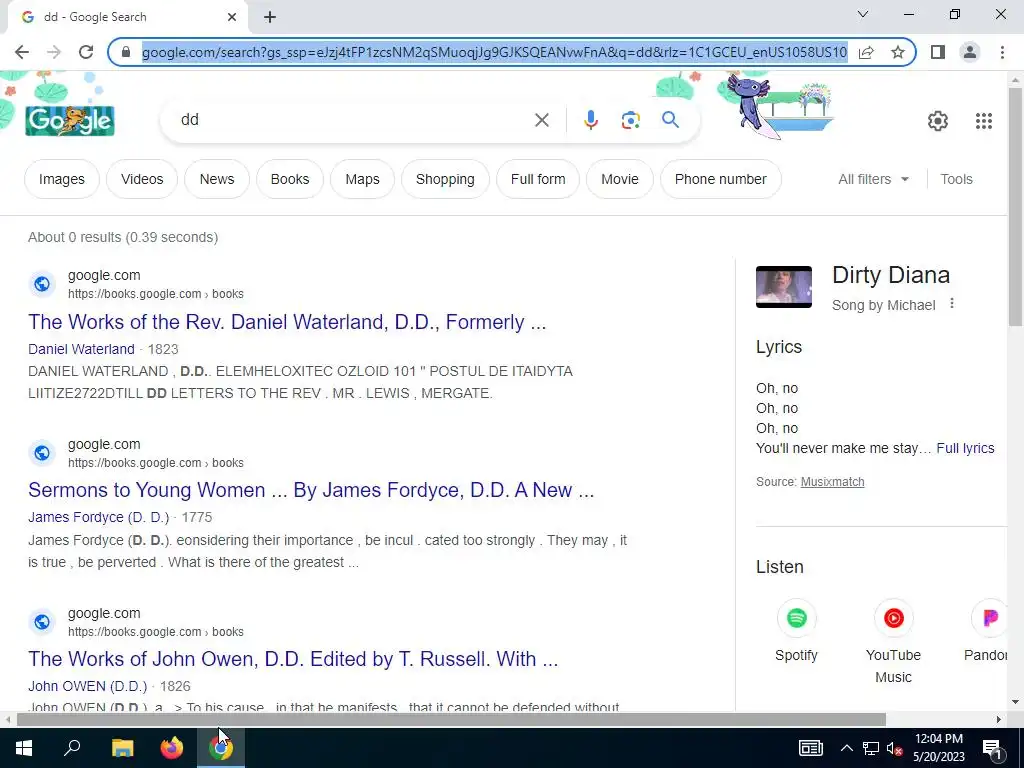This screenshot has height=768, width=1024.
Task: Open more options beside 'Song by Michael'
Action: pos(952,304)
